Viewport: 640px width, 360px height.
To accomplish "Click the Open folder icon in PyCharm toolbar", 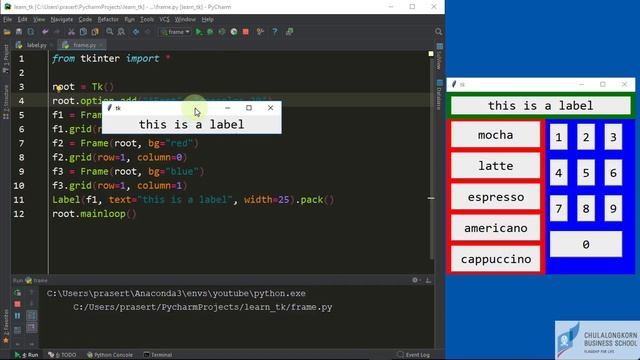I will pos(7,32).
